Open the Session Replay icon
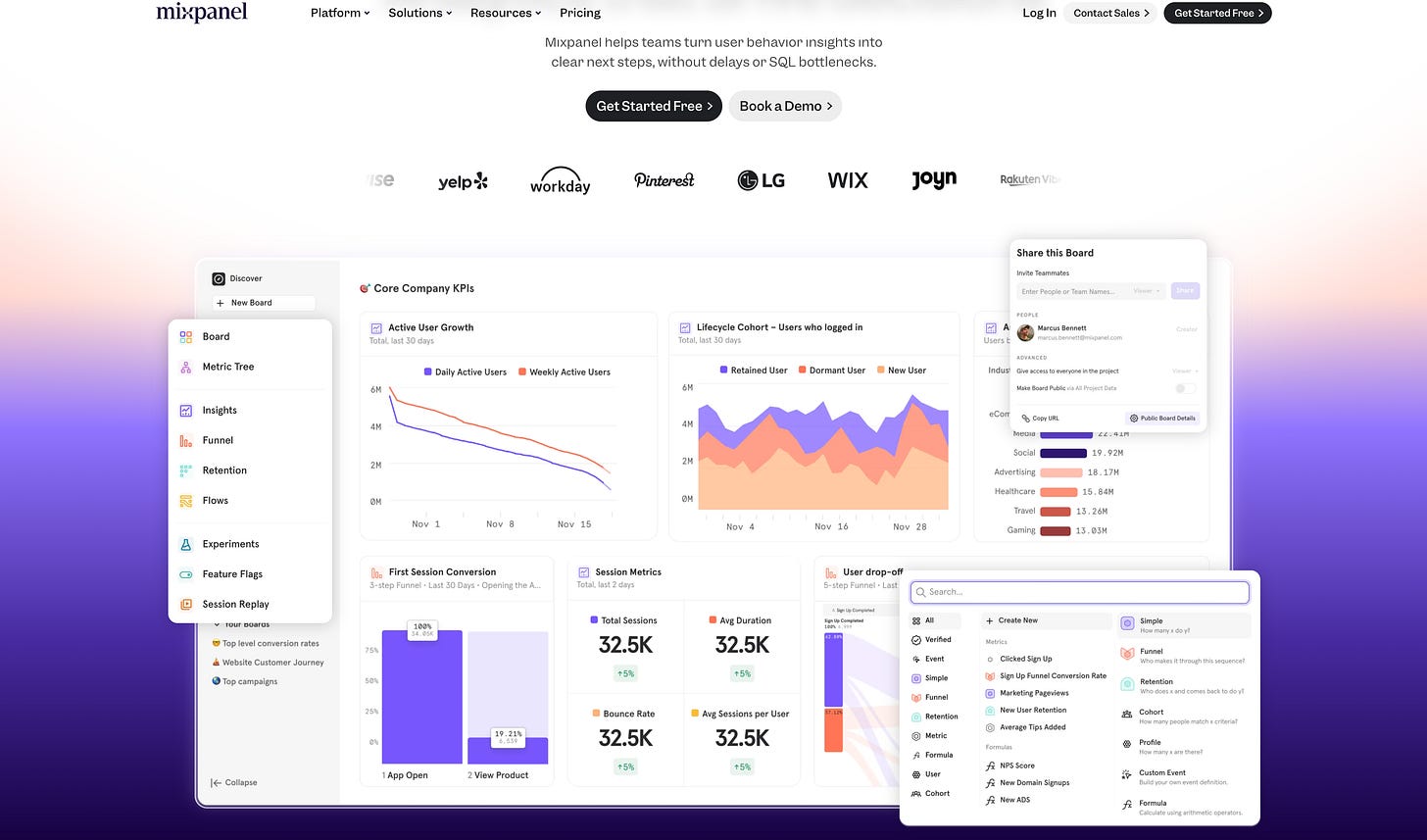Image resolution: width=1427 pixels, height=840 pixels. (x=186, y=605)
